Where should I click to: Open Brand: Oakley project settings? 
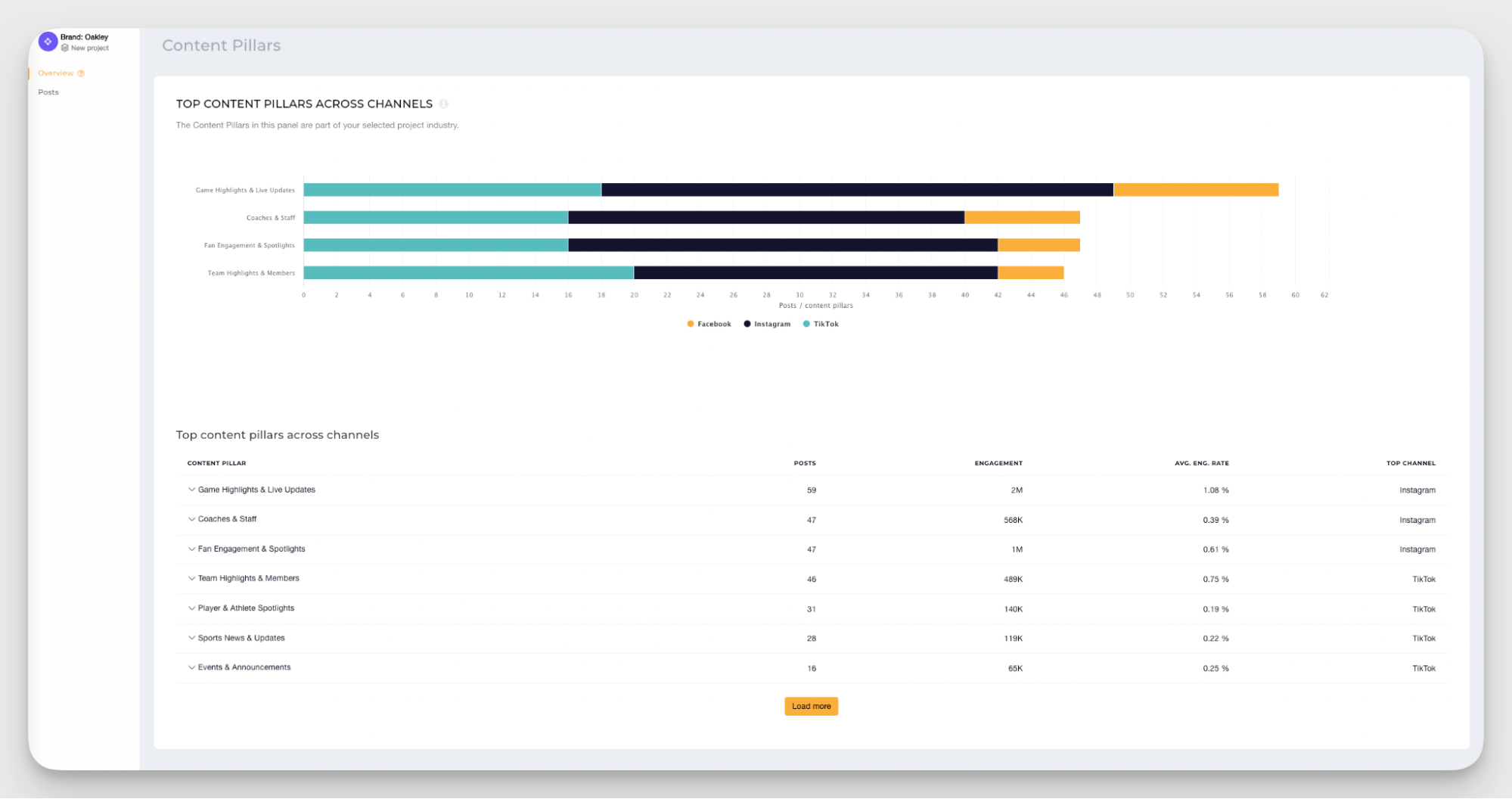point(84,36)
